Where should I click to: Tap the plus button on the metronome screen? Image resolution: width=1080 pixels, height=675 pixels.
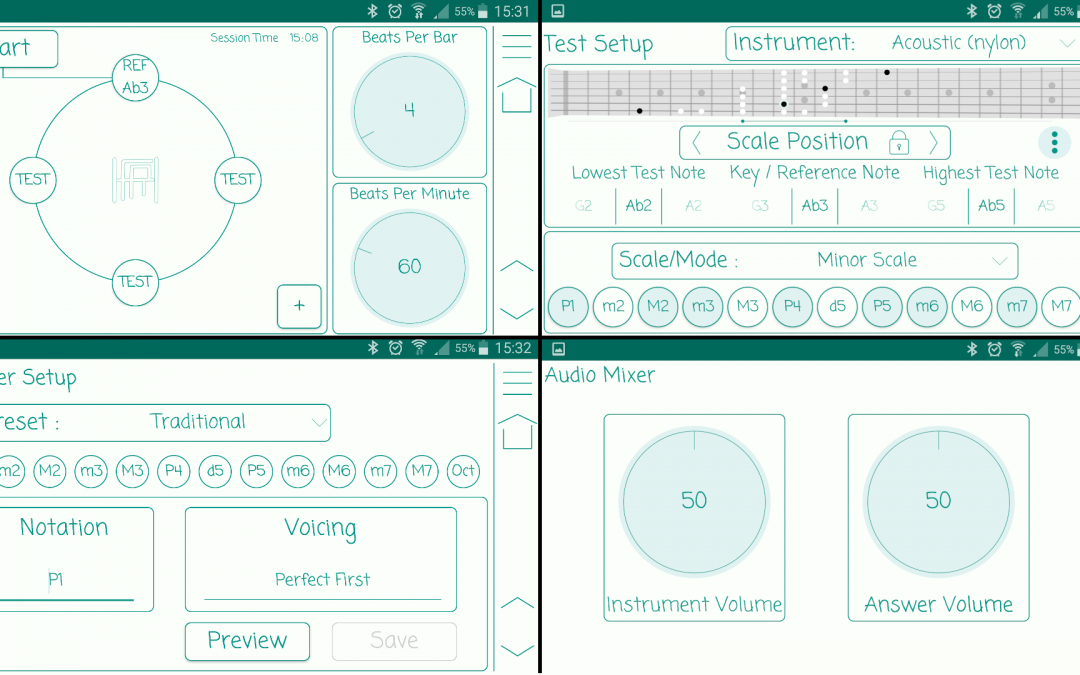pyautogui.click(x=299, y=307)
